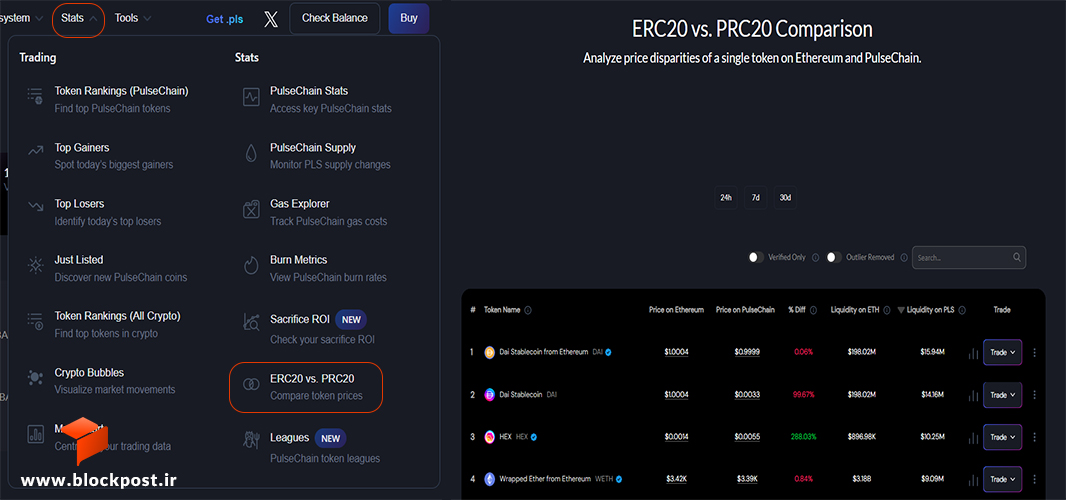
Task: Expand the Tools menu in top bar
Action: (x=133, y=18)
